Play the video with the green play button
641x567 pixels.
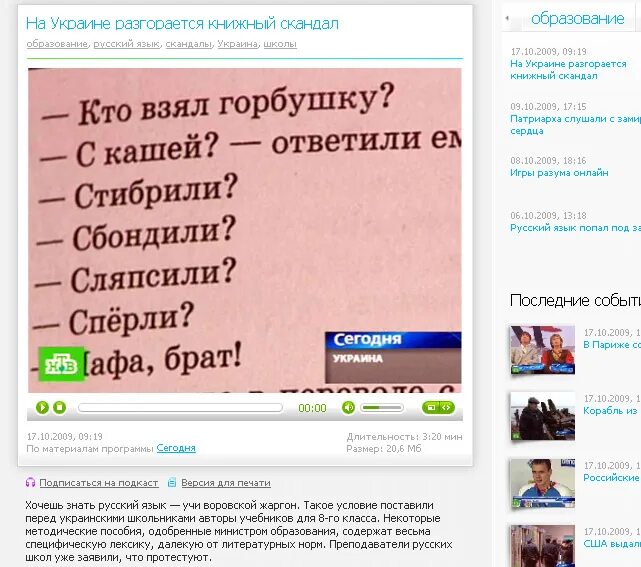[x=42, y=407]
